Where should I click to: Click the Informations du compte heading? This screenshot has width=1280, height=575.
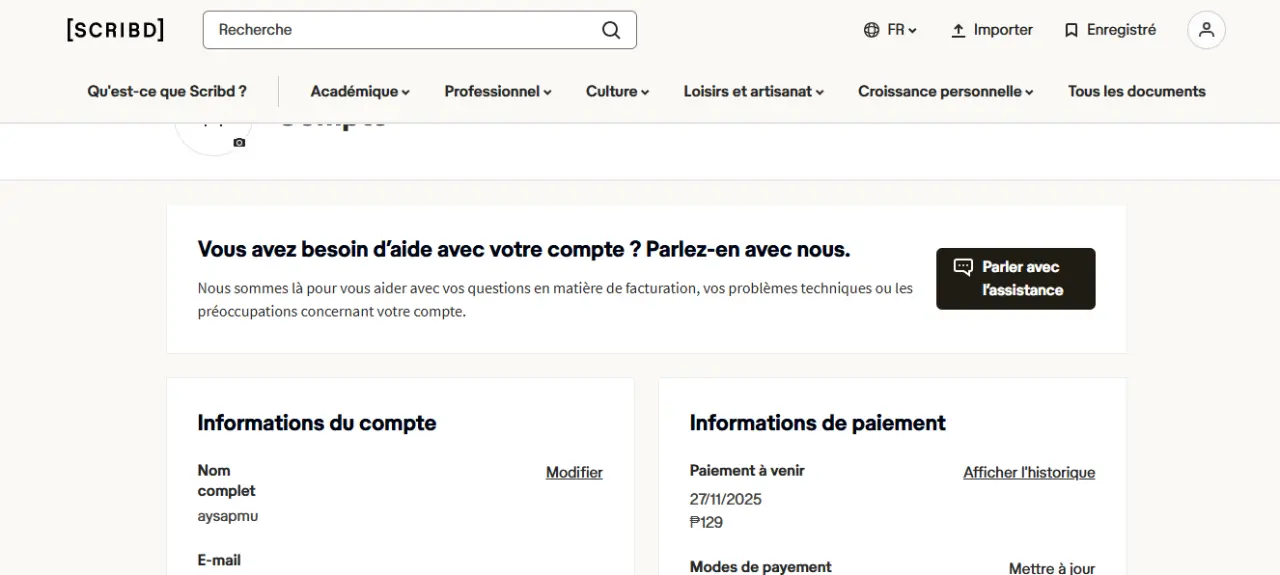317,423
